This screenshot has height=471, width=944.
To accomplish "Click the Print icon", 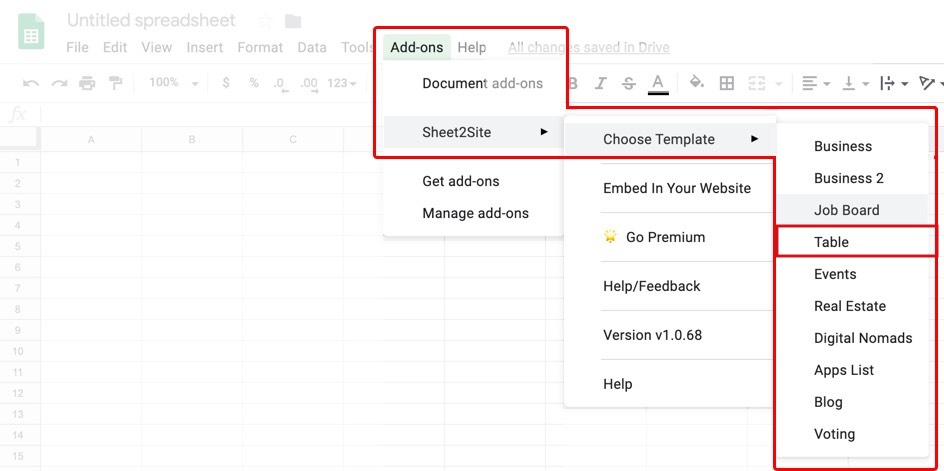I will click(87, 83).
